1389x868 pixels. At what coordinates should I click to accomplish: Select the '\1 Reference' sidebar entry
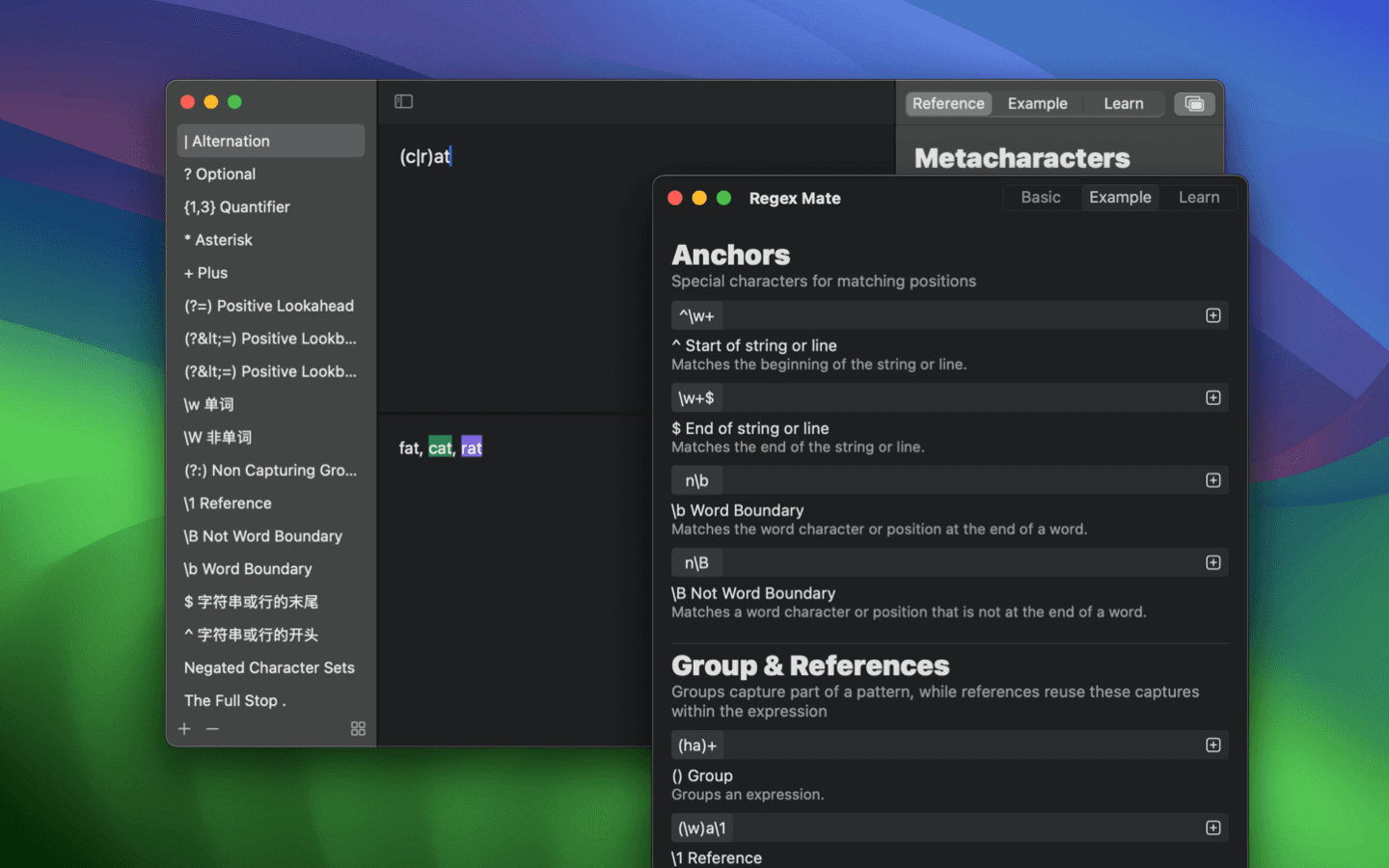271,503
